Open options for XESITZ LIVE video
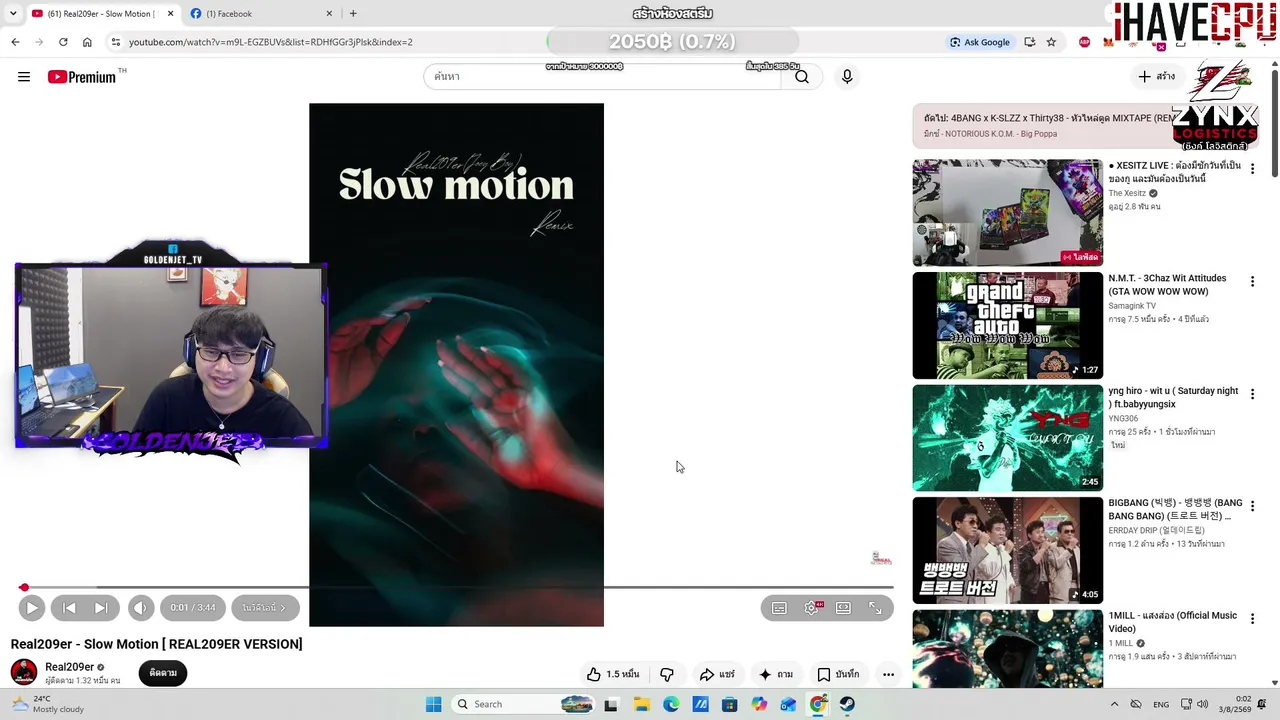Image resolution: width=1280 pixels, height=720 pixels. (x=1252, y=169)
